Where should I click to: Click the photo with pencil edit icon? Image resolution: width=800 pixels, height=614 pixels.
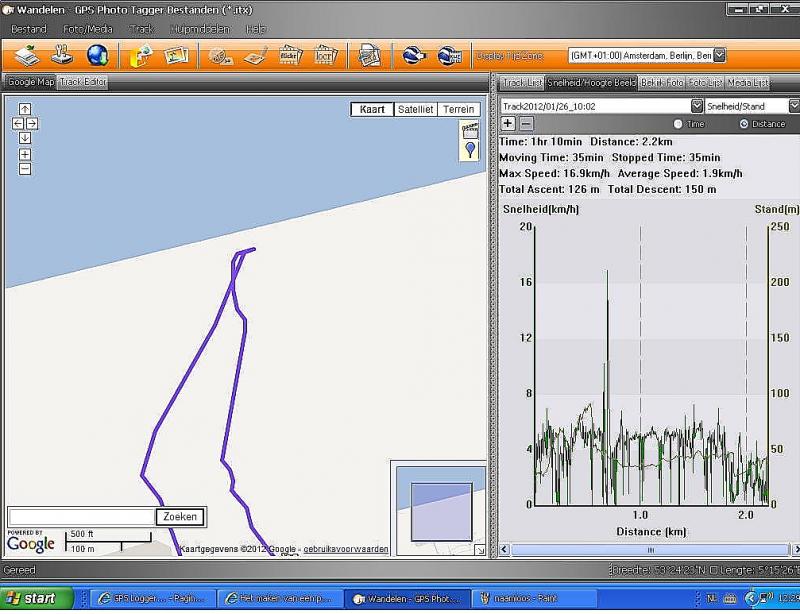point(256,56)
